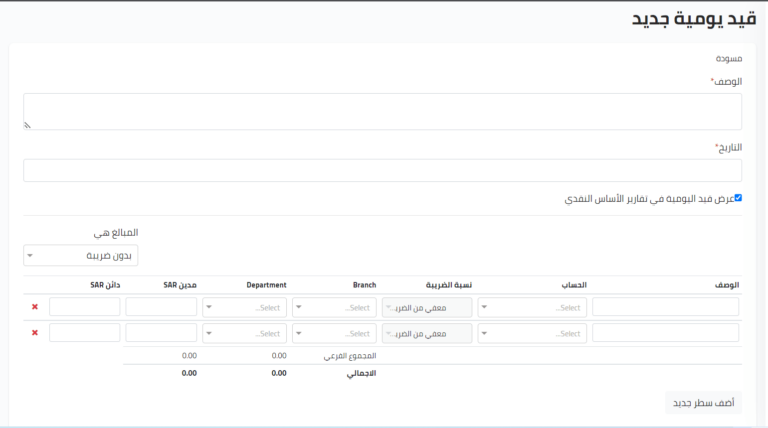768x428 pixels.
Task: Open the الحساب dropdown in the first row
Action: coord(531,307)
